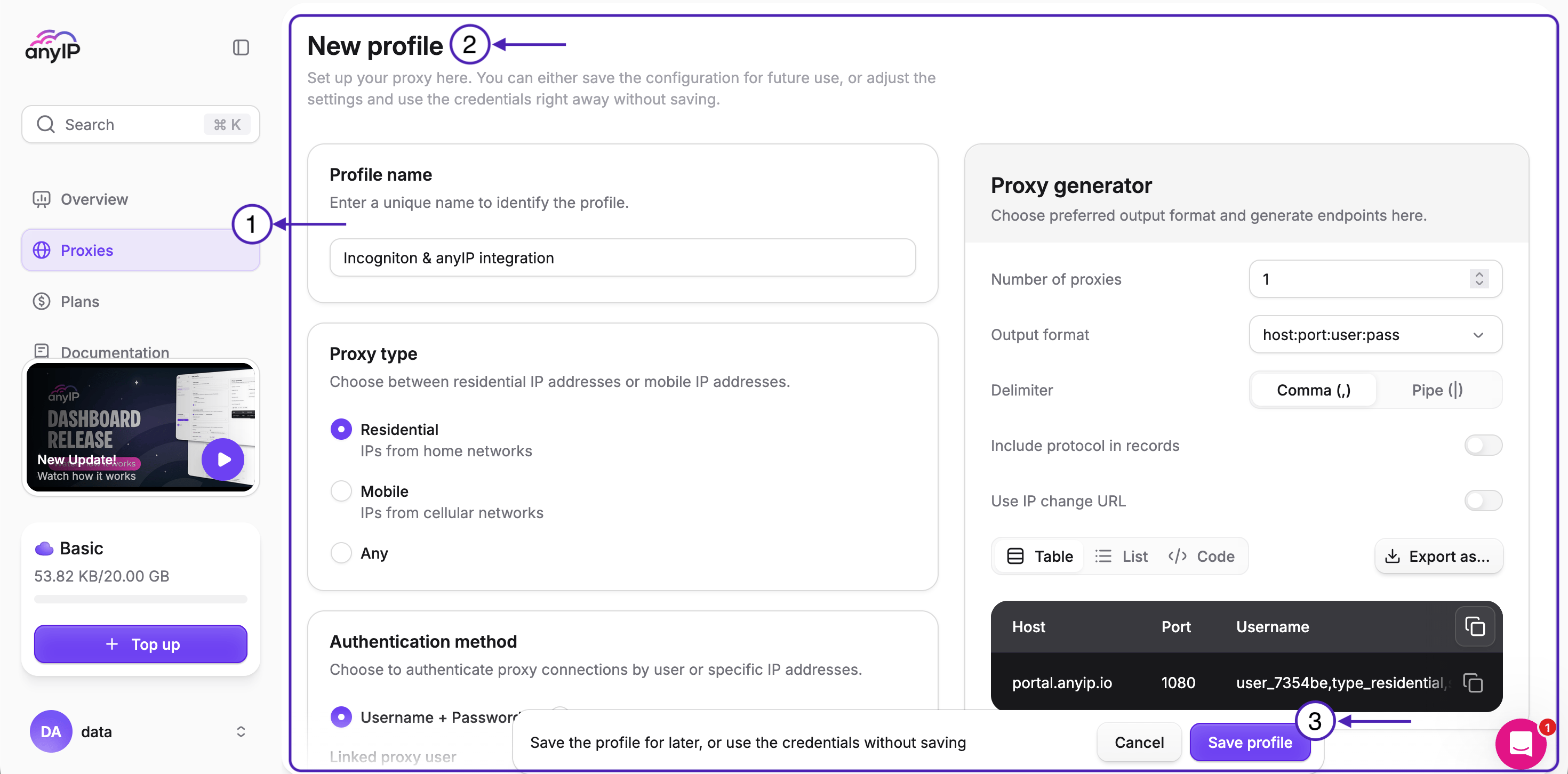1568x774 pixels.
Task: Turn on Use IP change URL
Action: coord(1483,501)
